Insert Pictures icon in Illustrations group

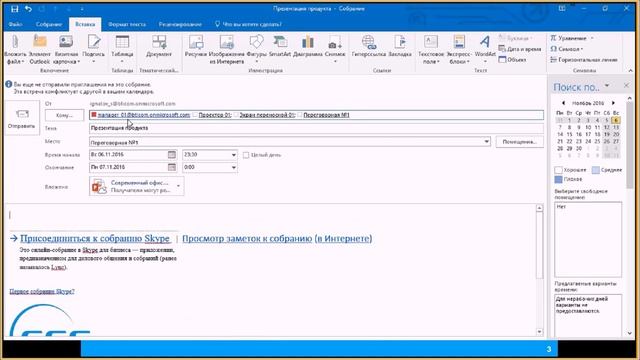point(196,42)
